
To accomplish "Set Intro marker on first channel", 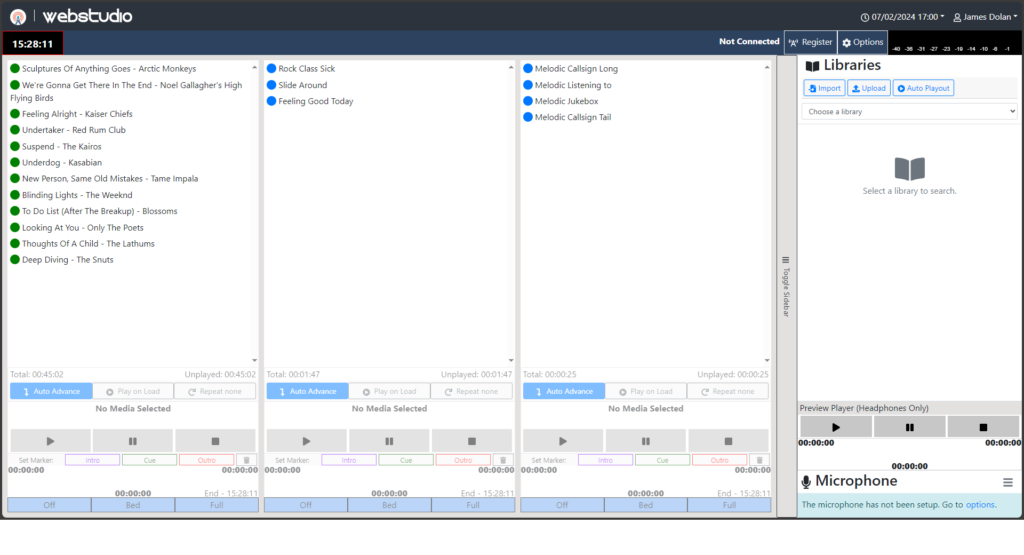I will pyautogui.click(x=93, y=460).
